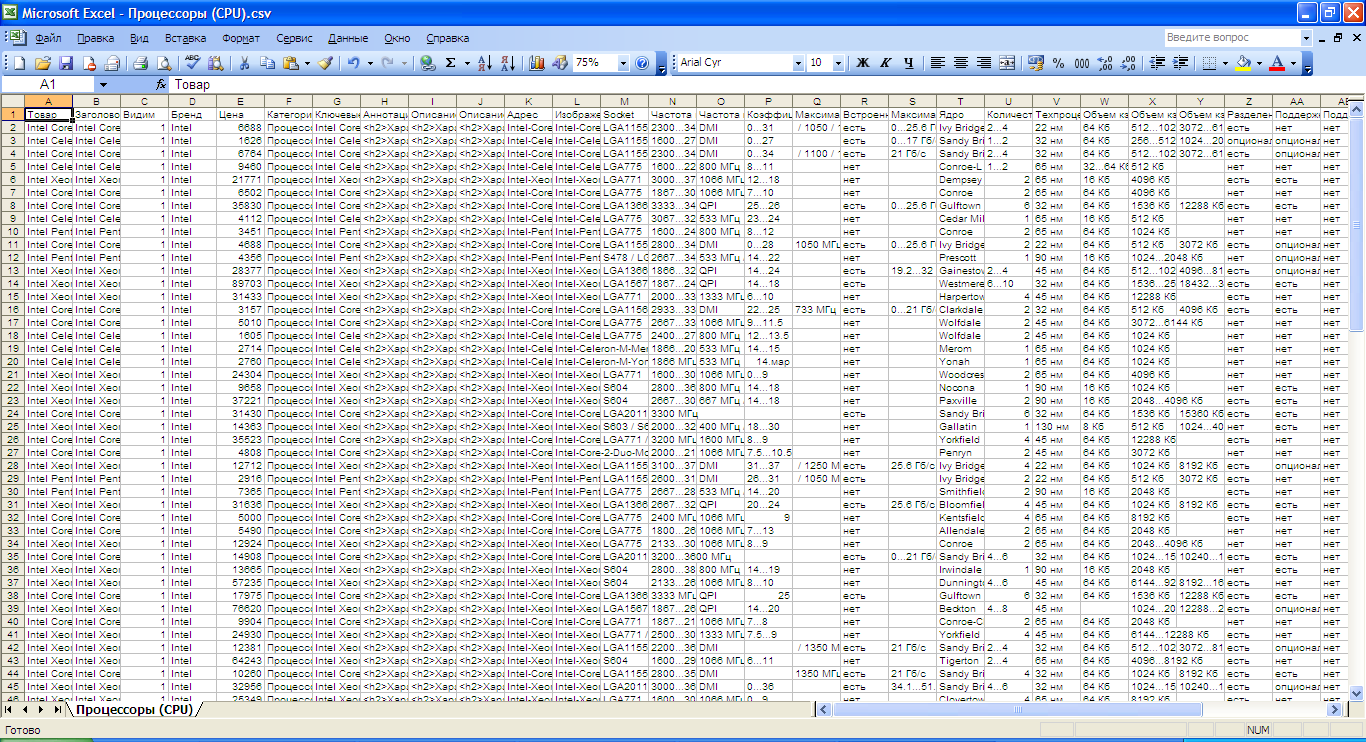The height and width of the screenshot is (742, 1366).
Task: Open Print Preview from the toolbar
Action: coord(163,62)
